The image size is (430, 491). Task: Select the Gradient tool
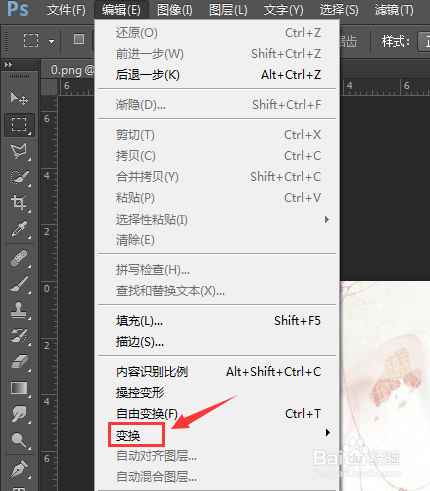pyautogui.click(x=19, y=388)
